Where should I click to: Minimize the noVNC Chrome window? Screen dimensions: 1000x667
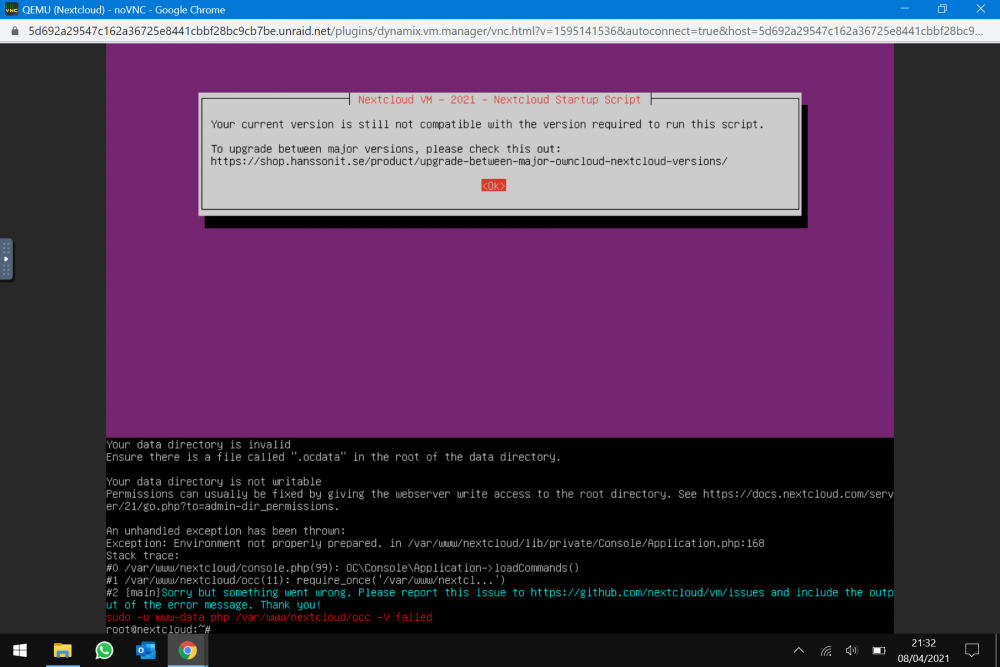904,9
